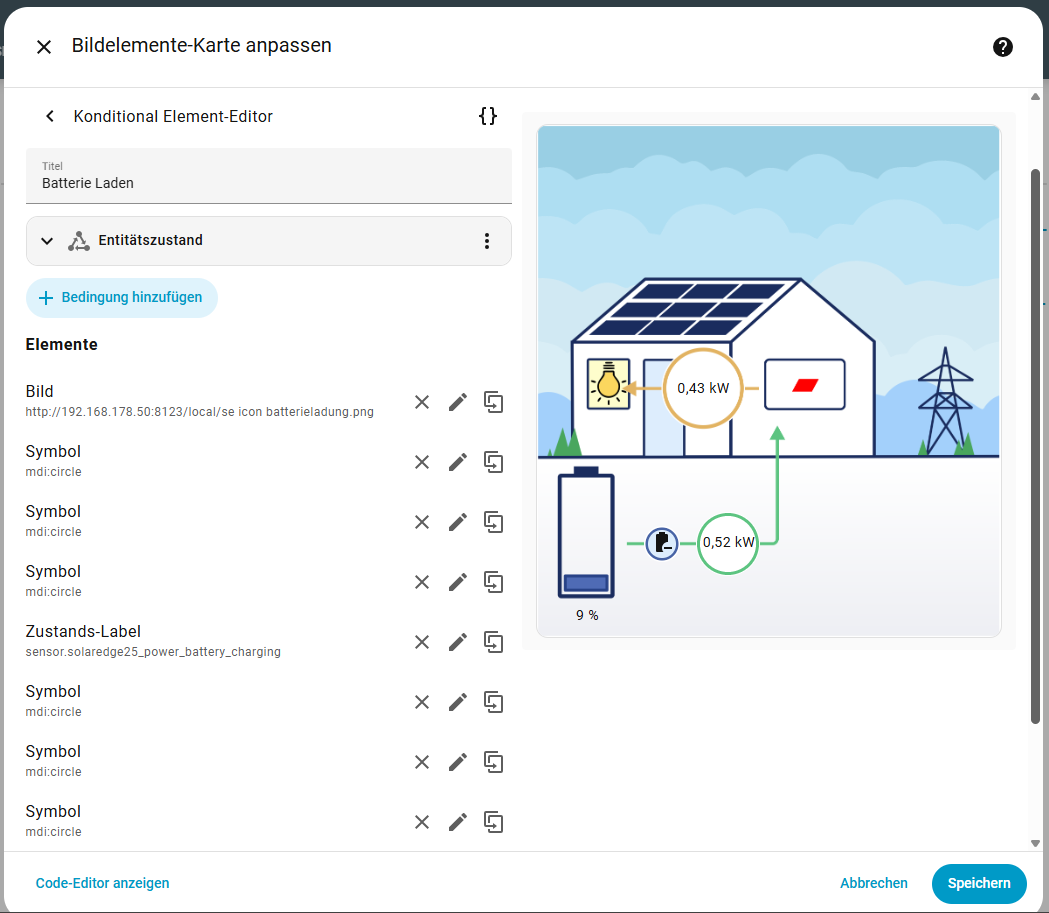Edit the Titel field 'Batterie Laden'

coord(268,183)
